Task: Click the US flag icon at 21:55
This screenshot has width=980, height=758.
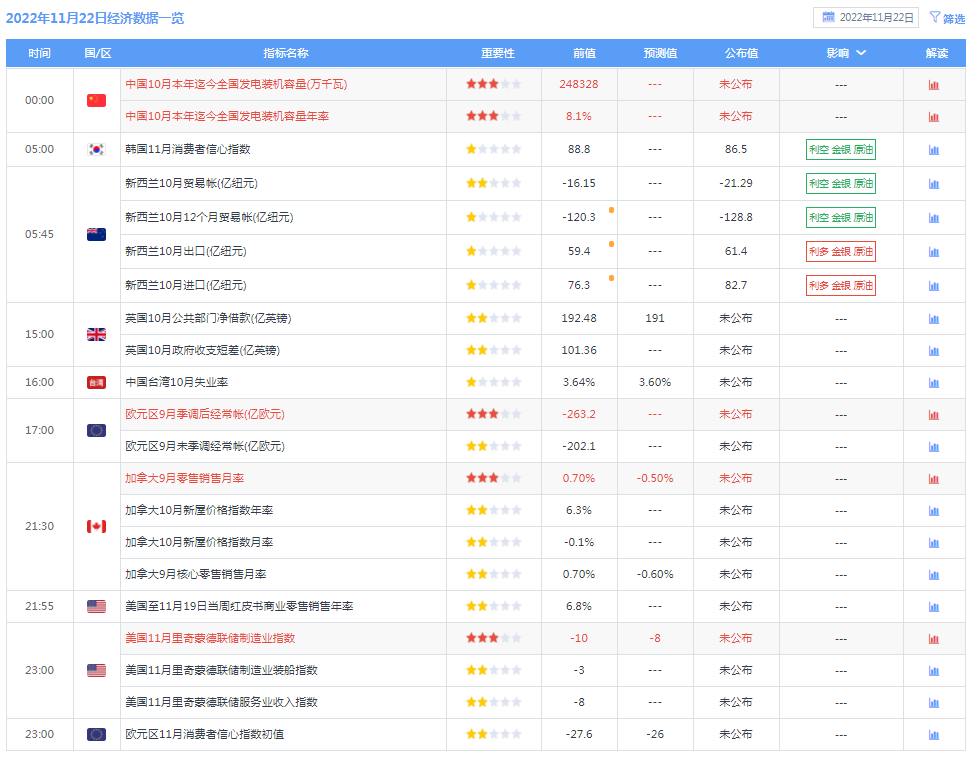Action: [96, 606]
